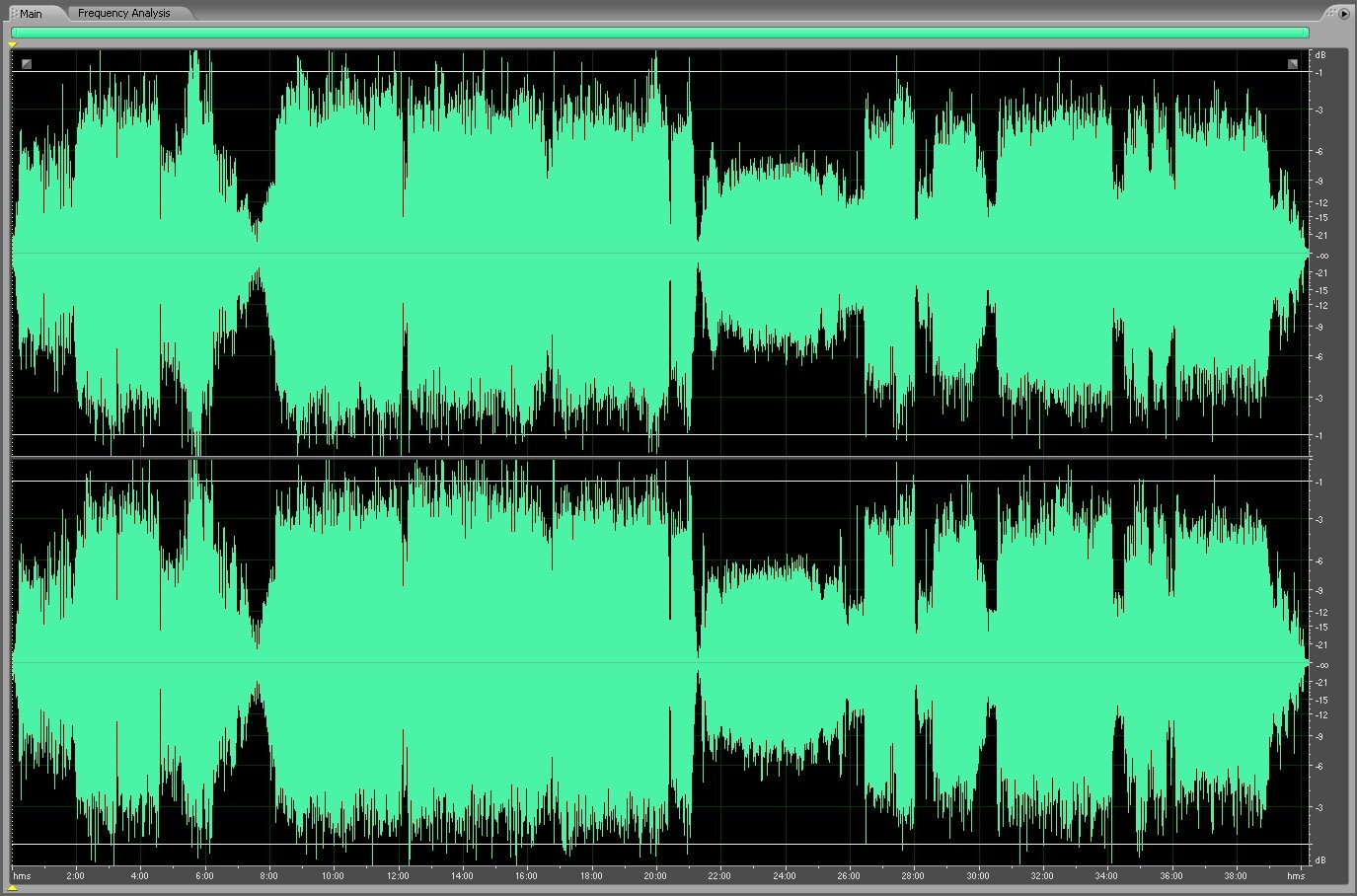Click the top dB label on amplitude ruler
Screen dimensions: 1357x896
(x=1319, y=54)
